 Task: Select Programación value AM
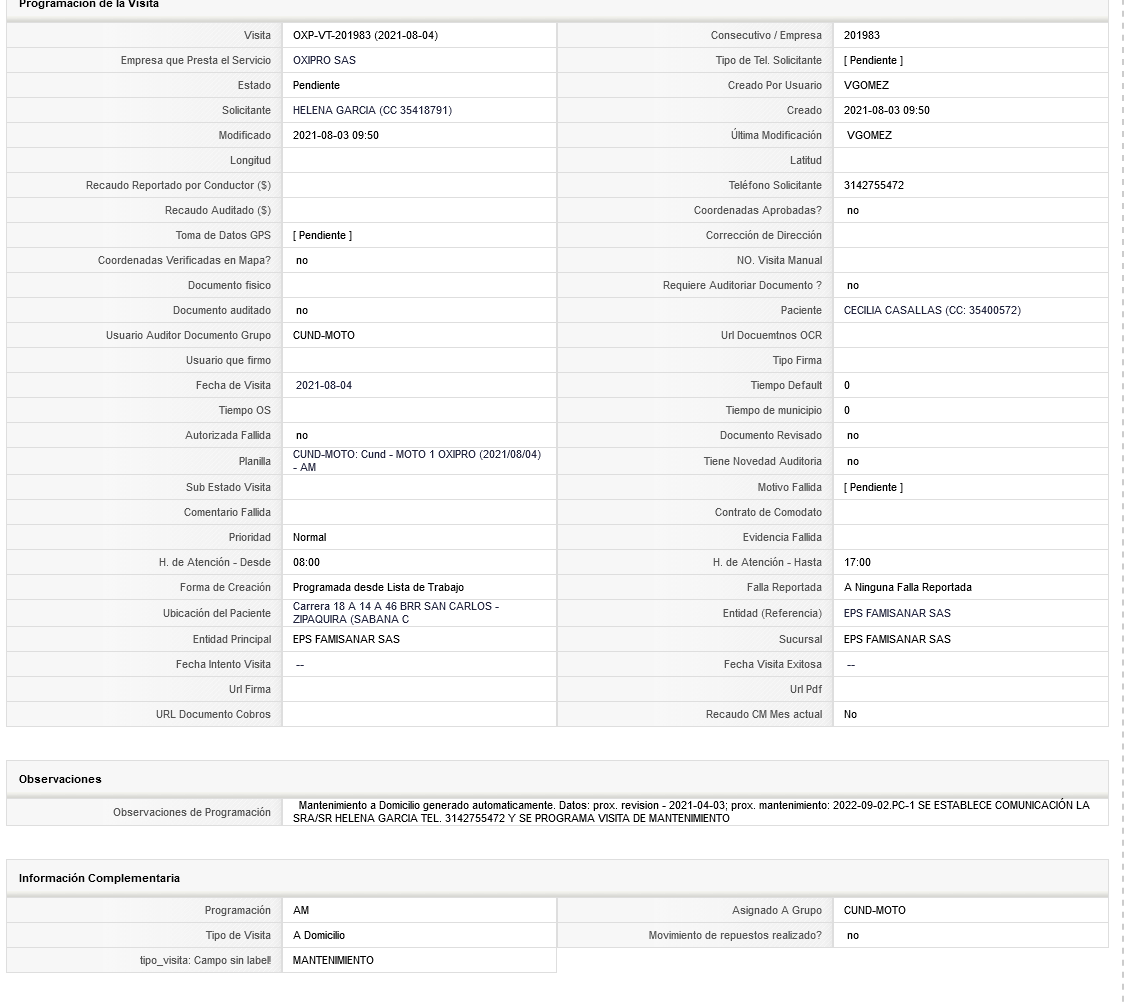pyautogui.click(x=300, y=911)
